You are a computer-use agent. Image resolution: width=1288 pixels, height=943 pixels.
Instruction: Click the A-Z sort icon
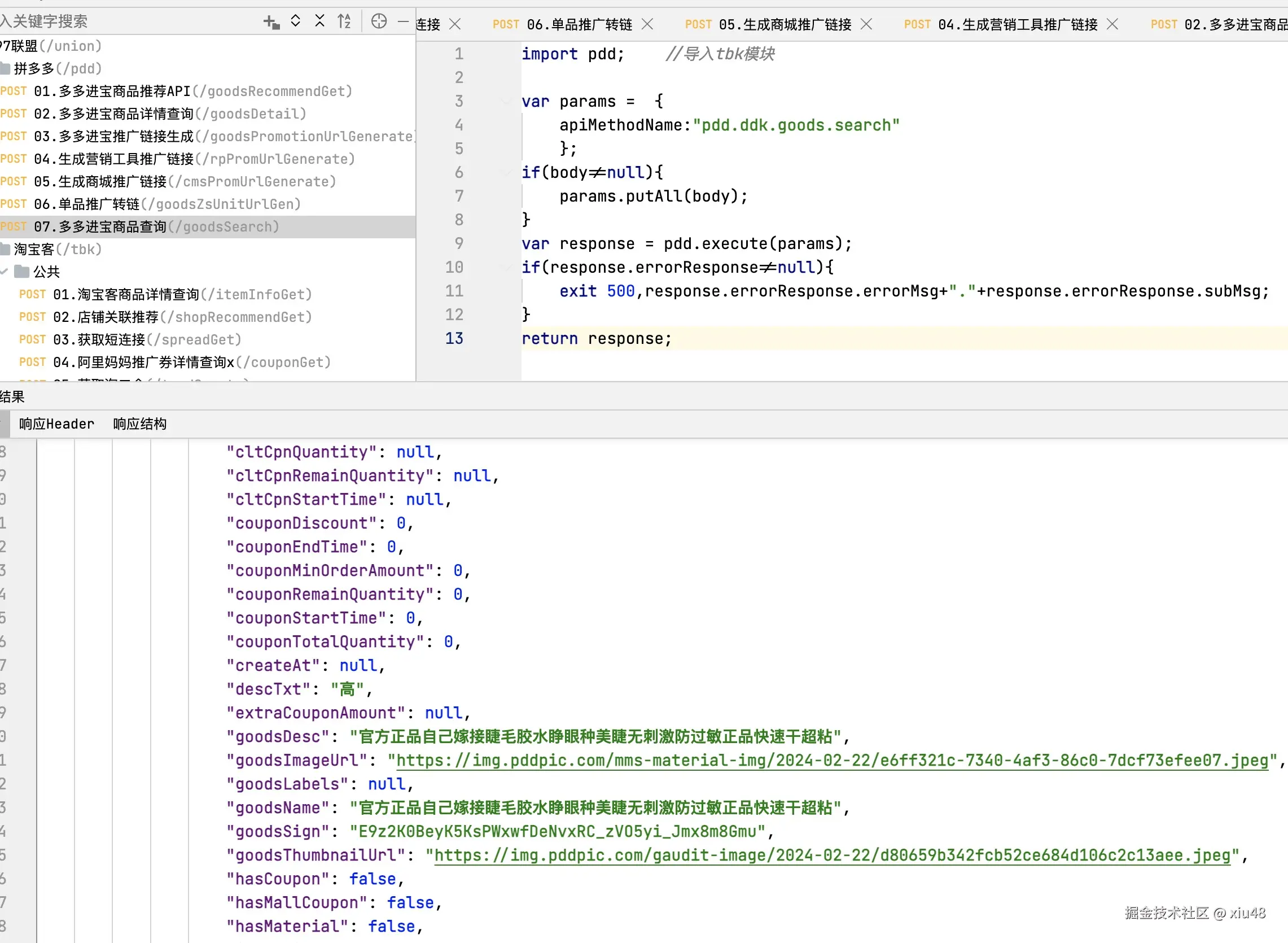click(344, 21)
